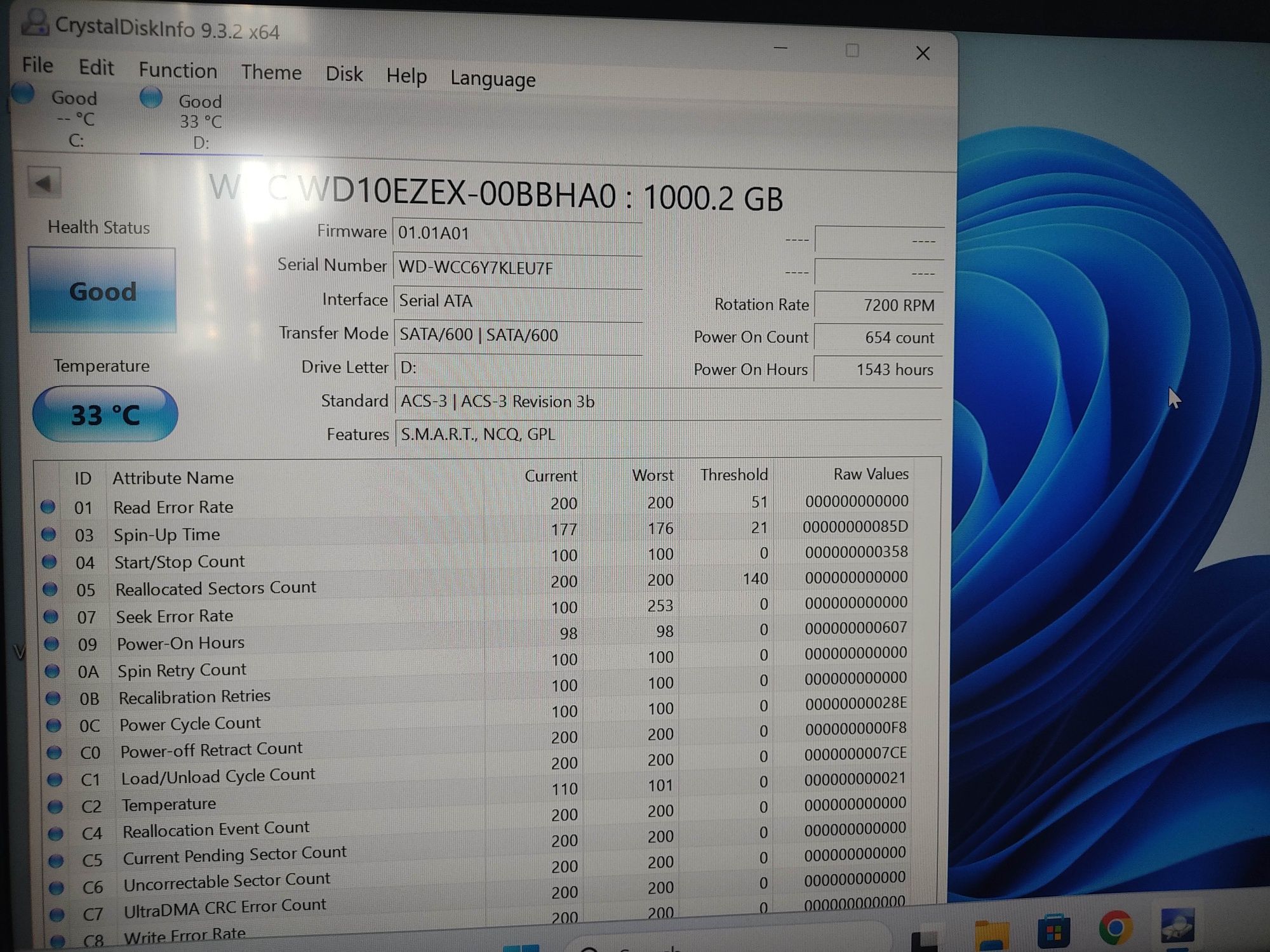The image size is (1270, 952).
Task: Click the Power On Hours 1543 field
Action: coord(879,369)
